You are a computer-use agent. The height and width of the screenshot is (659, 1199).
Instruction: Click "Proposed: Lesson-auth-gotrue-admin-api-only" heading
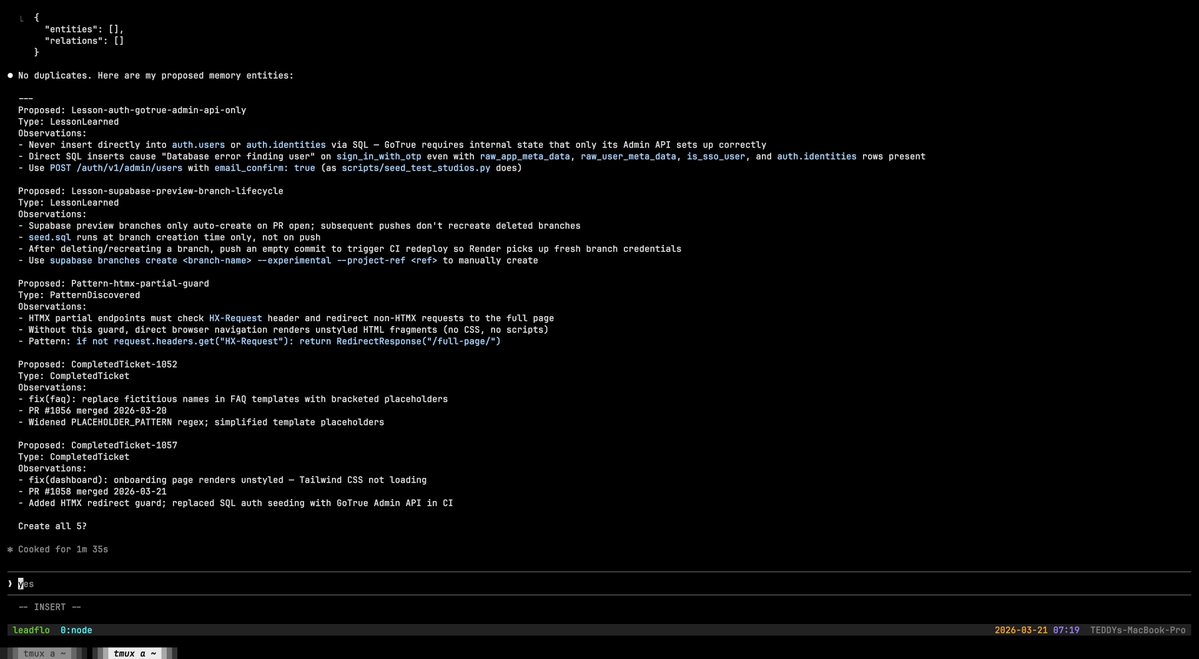pyautogui.click(x=132, y=110)
